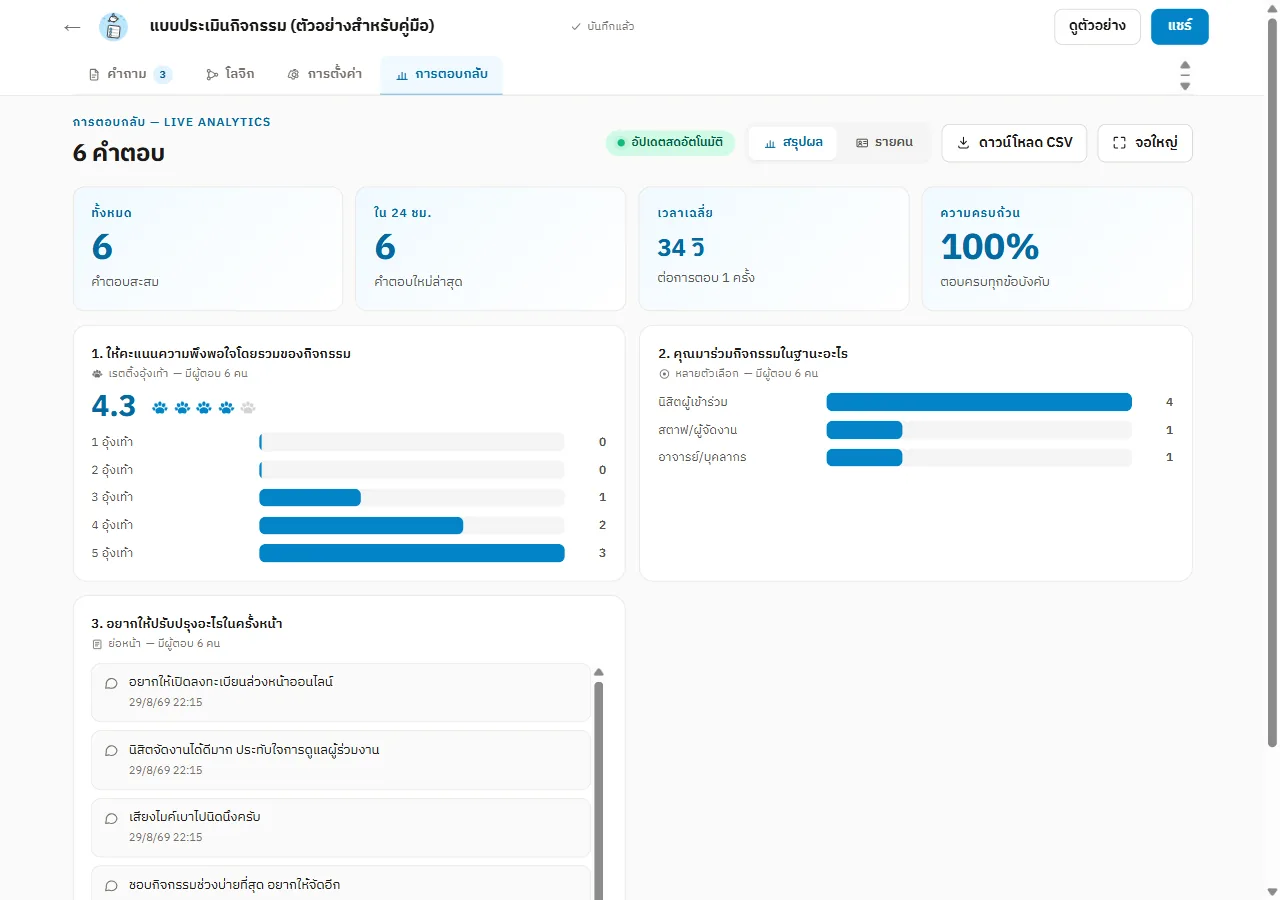Click the blue แชร์ button

(1180, 27)
